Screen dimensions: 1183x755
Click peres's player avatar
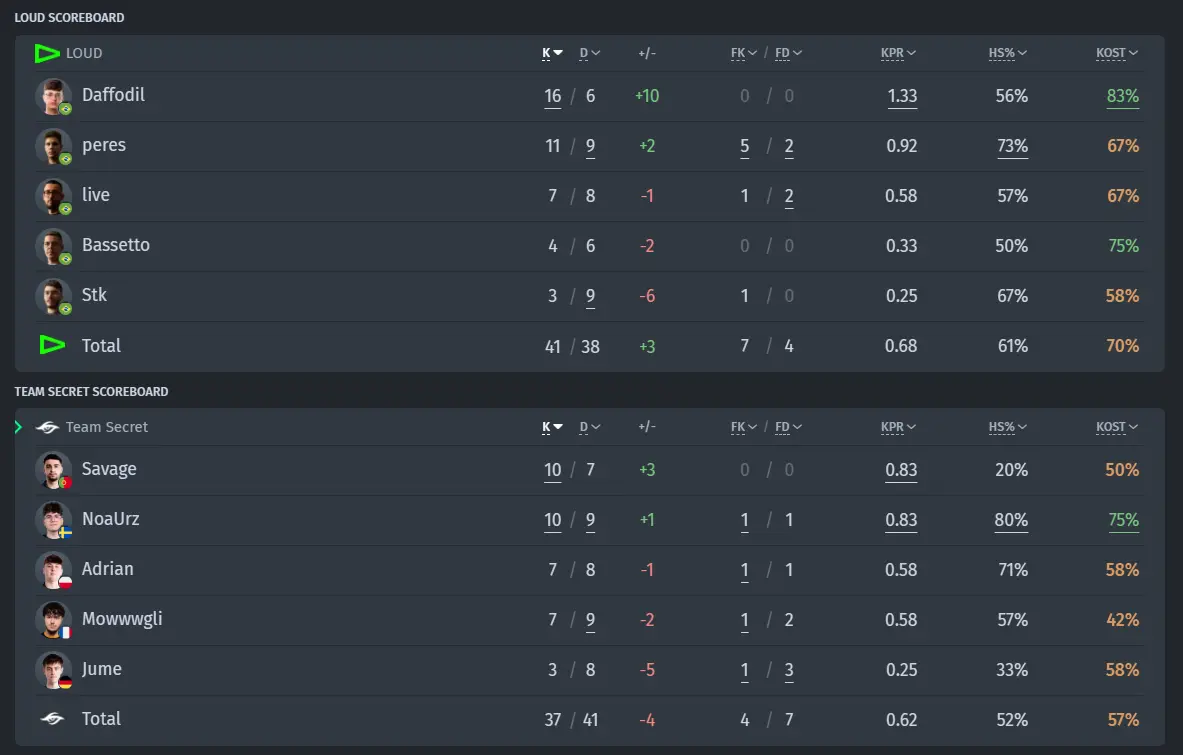(x=54, y=146)
